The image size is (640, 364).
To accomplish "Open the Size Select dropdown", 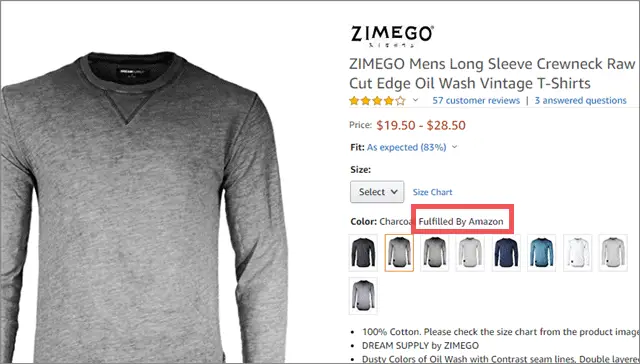I will [x=377, y=192].
